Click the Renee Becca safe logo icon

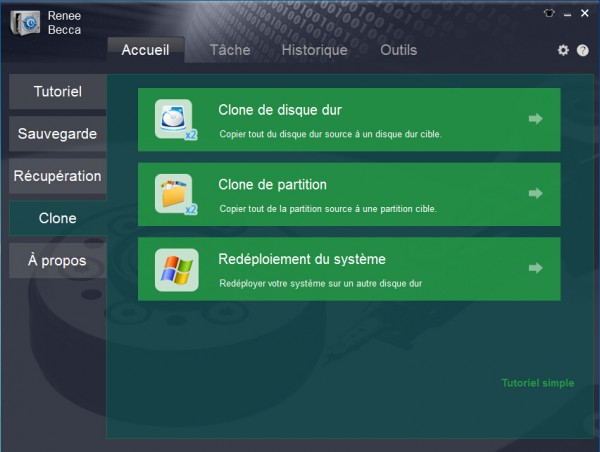point(25,23)
